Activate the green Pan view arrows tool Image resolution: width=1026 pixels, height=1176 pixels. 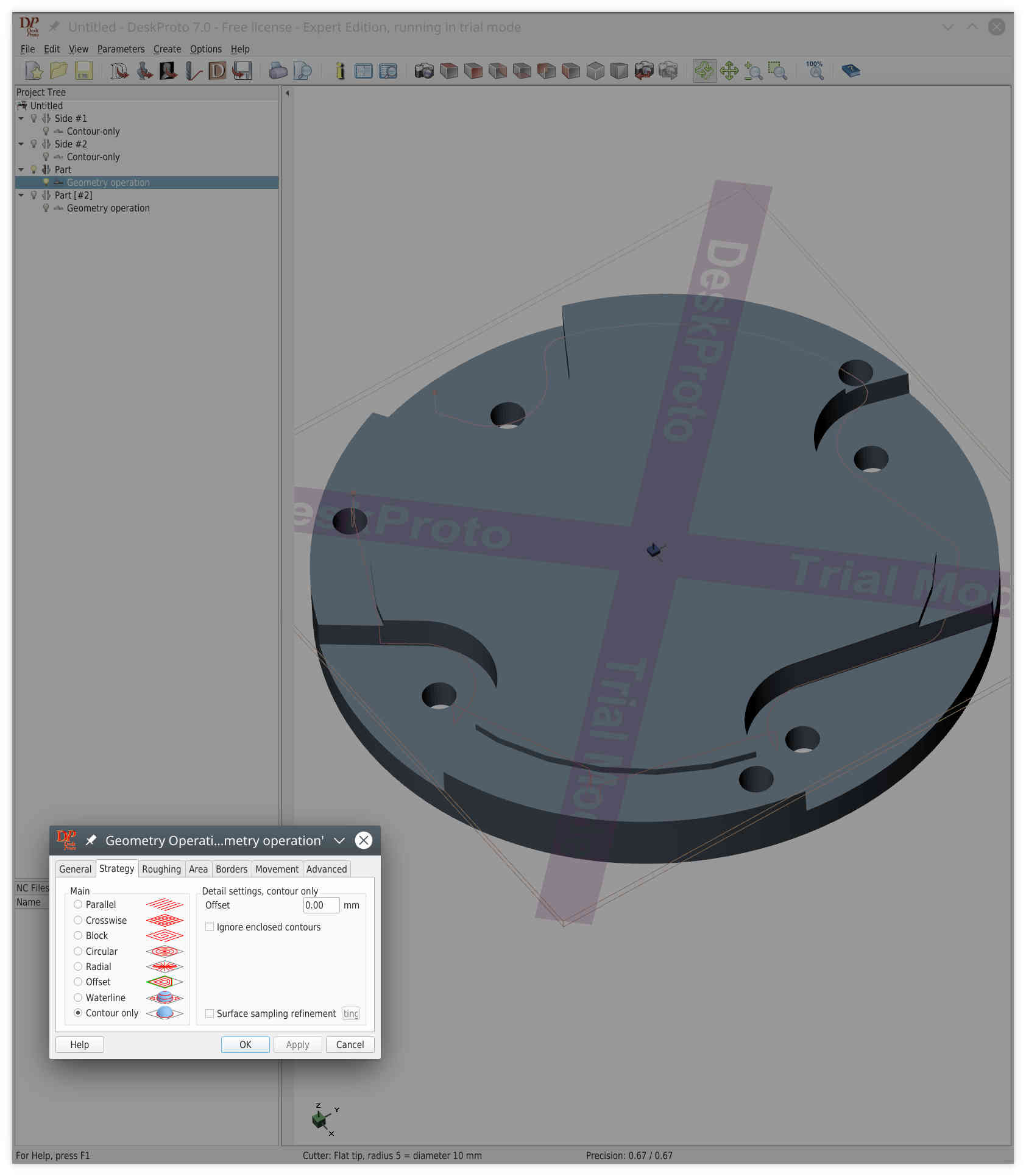pos(729,71)
